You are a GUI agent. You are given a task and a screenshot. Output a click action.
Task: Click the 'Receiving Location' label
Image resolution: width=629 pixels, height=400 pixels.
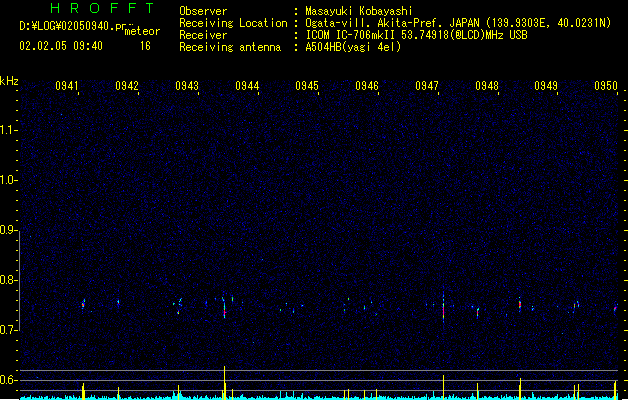click(233, 23)
